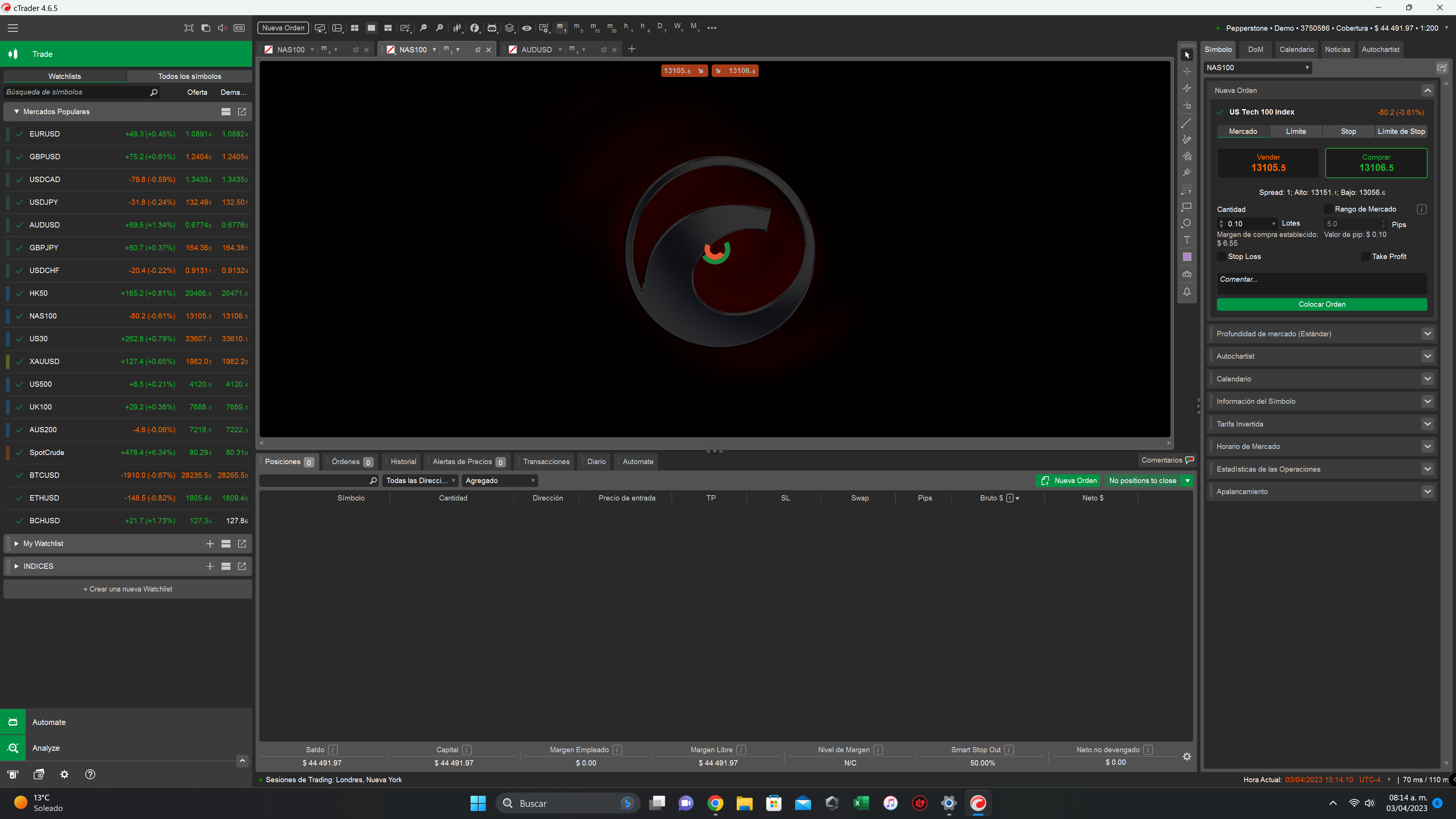Image resolution: width=1456 pixels, height=819 pixels.
Task: Open the Todas las Direcciones filter dropdown
Action: point(420,480)
